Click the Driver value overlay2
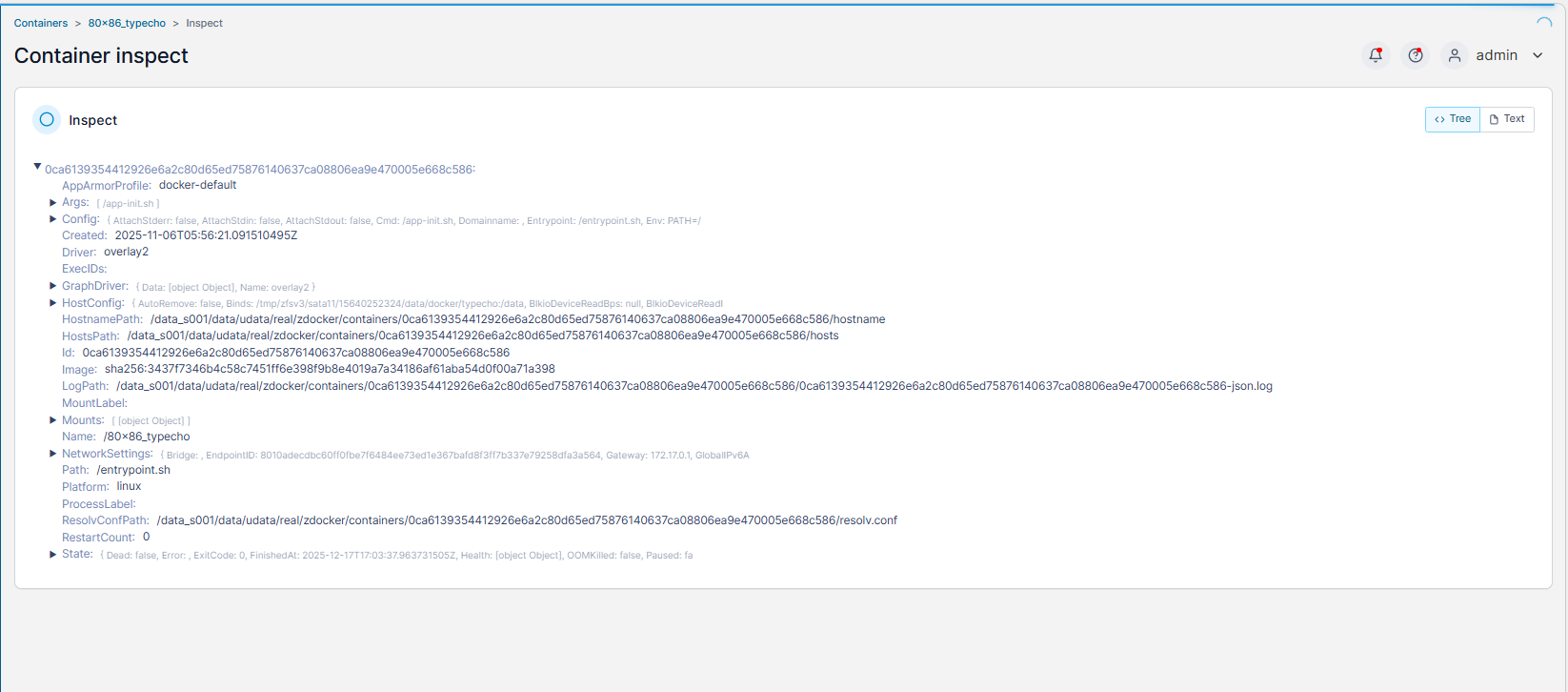1568x692 pixels. point(126,253)
